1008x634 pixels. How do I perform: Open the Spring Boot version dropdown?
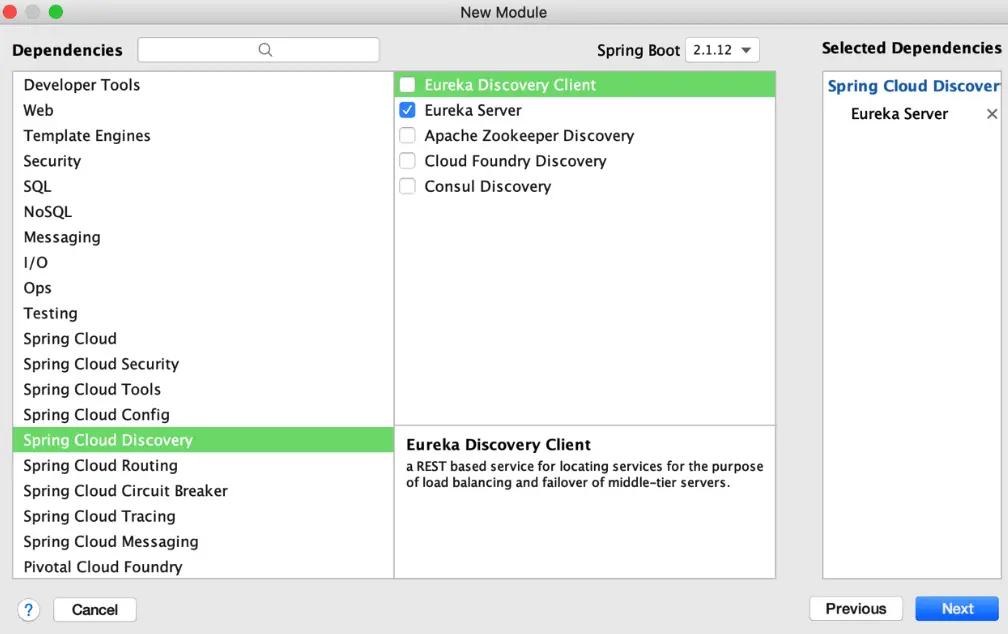(x=722, y=50)
